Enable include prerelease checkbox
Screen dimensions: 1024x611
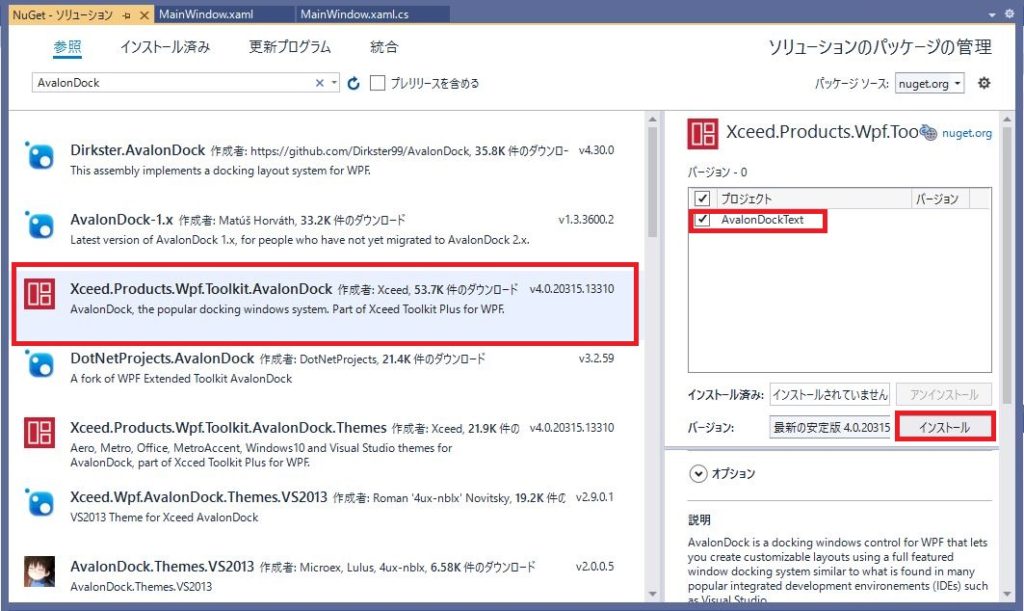tap(377, 83)
